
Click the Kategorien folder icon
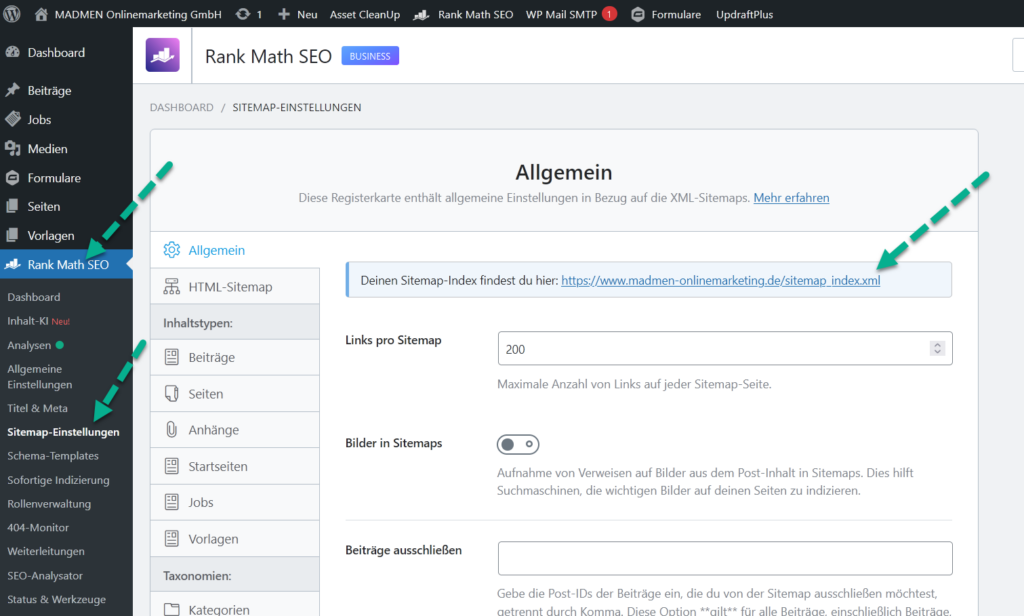[172, 609]
